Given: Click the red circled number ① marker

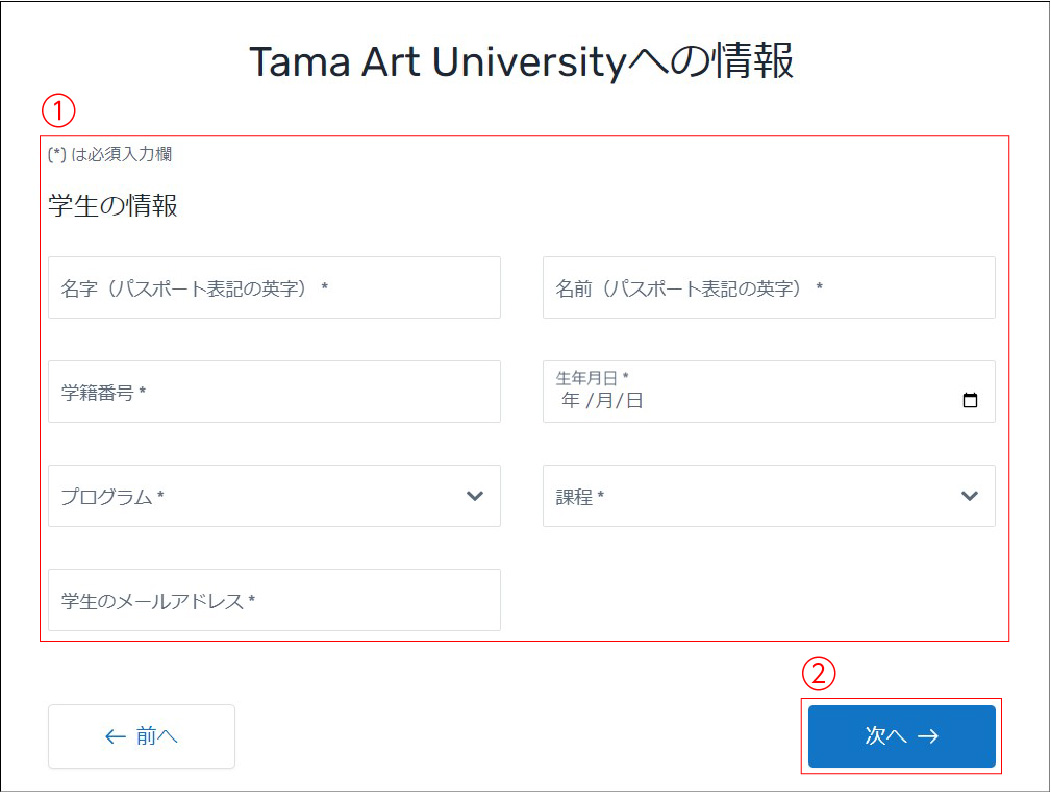Looking at the screenshot, I should (x=59, y=111).
